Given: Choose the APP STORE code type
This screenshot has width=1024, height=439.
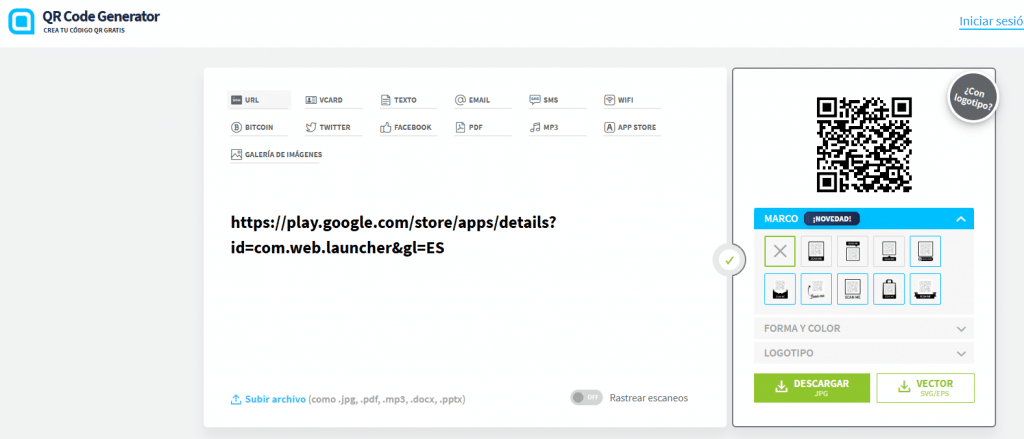Looking at the screenshot, I should [632, 127].
